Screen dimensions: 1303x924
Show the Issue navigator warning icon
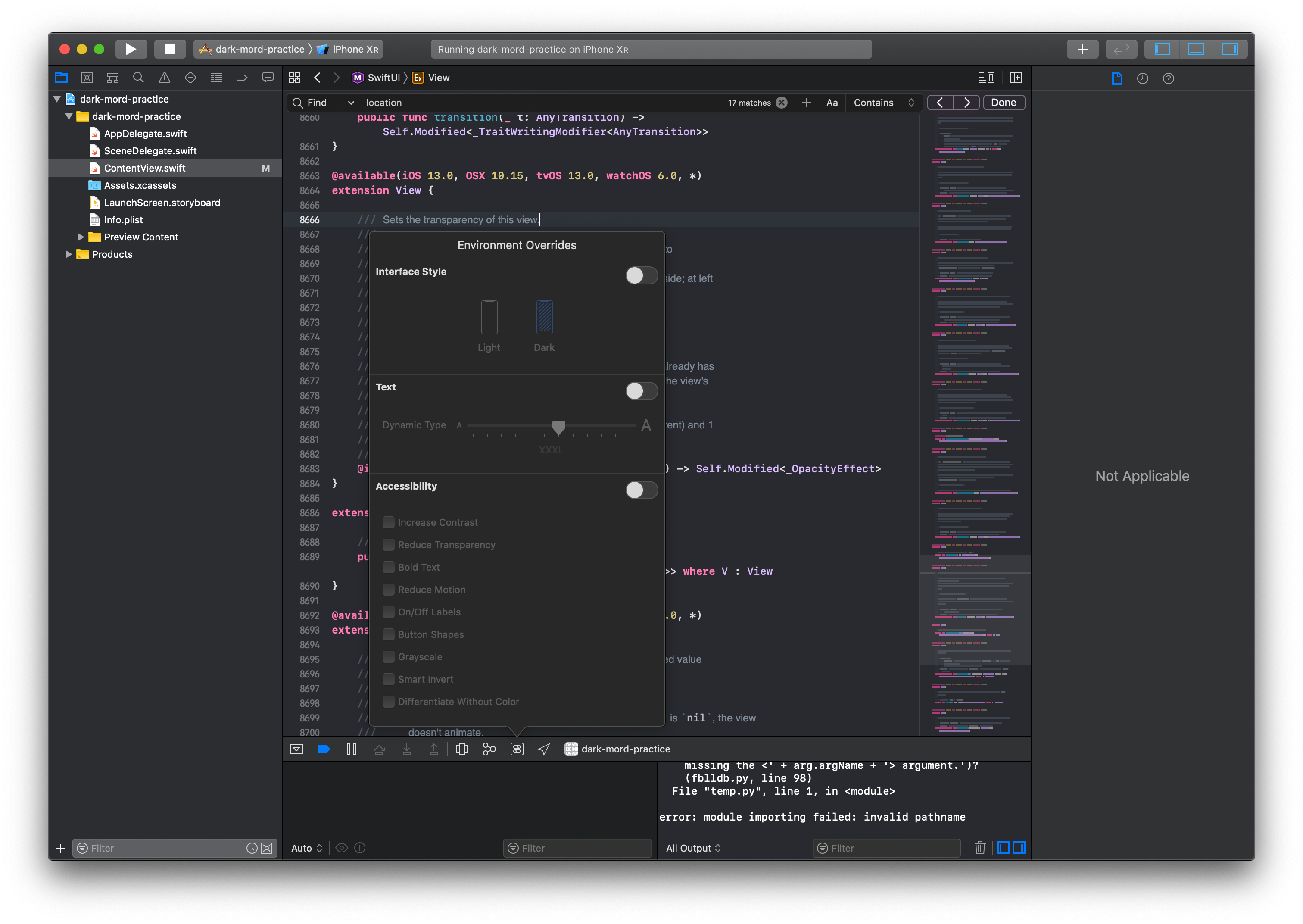[x=164, y=78]
